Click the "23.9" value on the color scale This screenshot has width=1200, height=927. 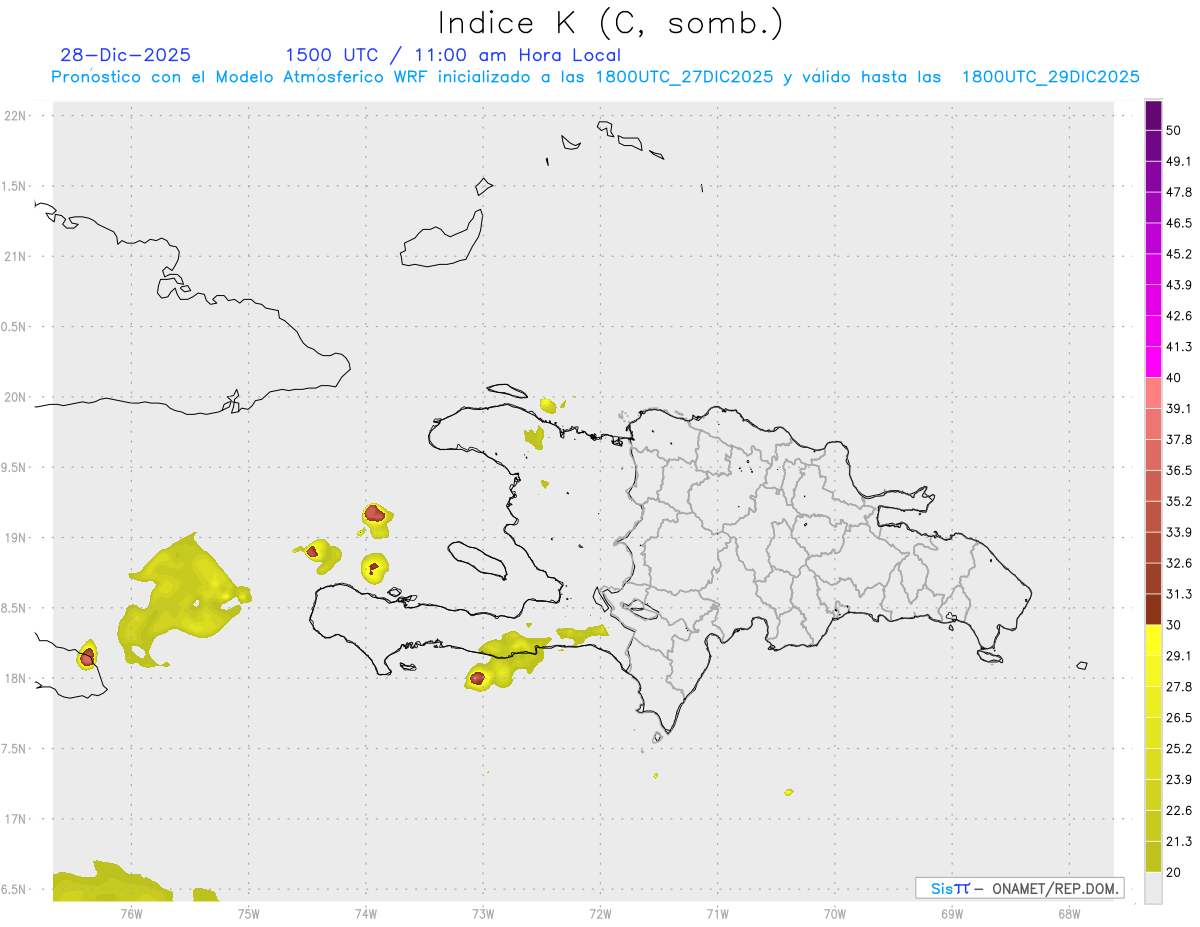click(1179, 780)
